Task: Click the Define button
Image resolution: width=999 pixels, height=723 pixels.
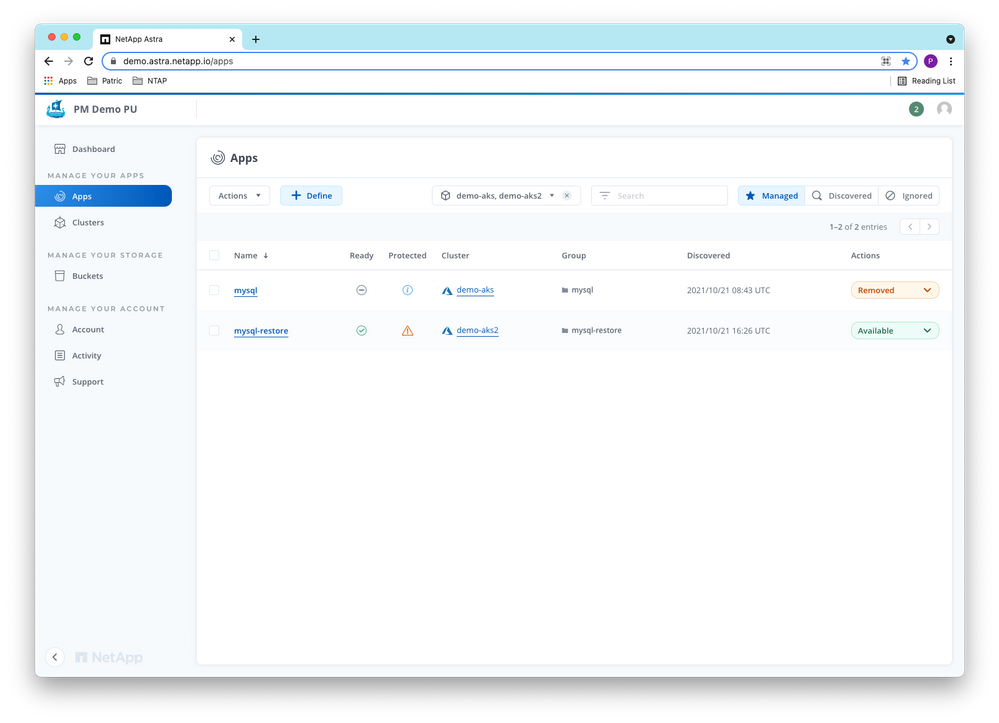Action: tap(311, 196)
